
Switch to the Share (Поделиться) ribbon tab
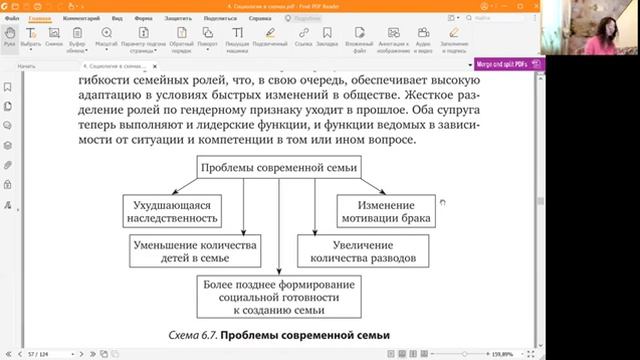(x=220, y=18)
